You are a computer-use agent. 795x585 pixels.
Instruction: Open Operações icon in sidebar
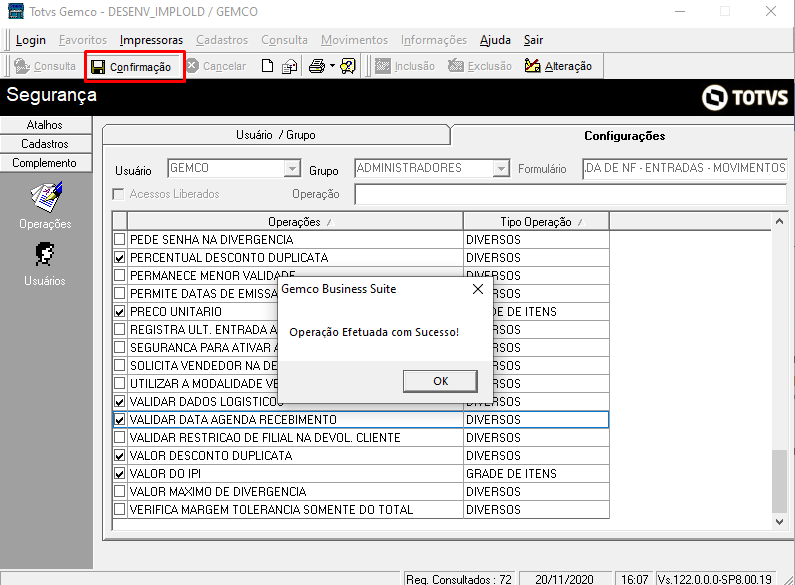tap(46, 198)
